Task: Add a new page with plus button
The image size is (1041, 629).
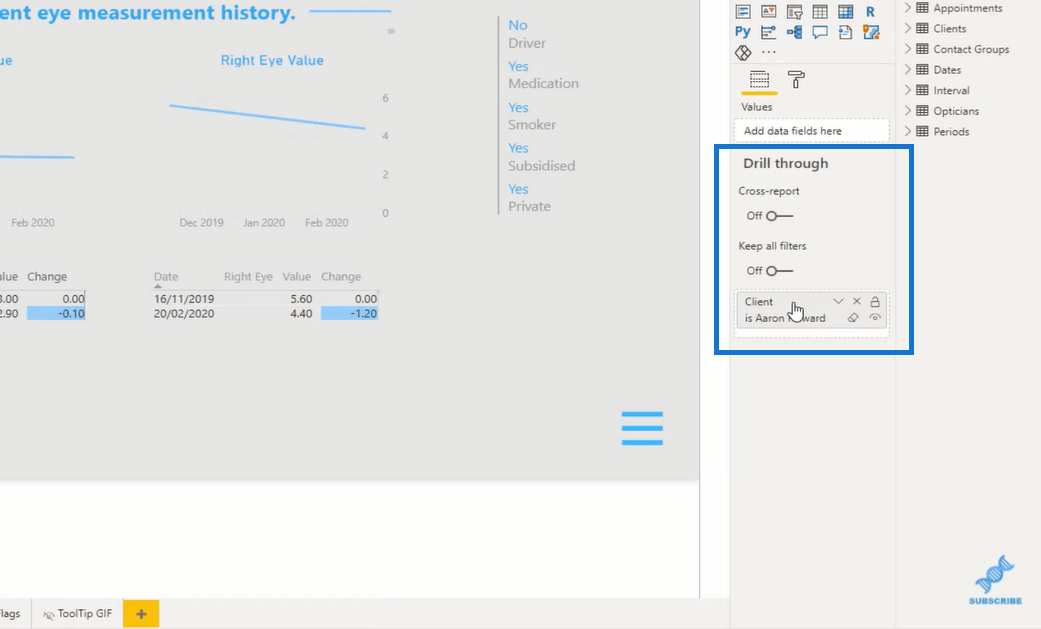Action: pos(141,614)
